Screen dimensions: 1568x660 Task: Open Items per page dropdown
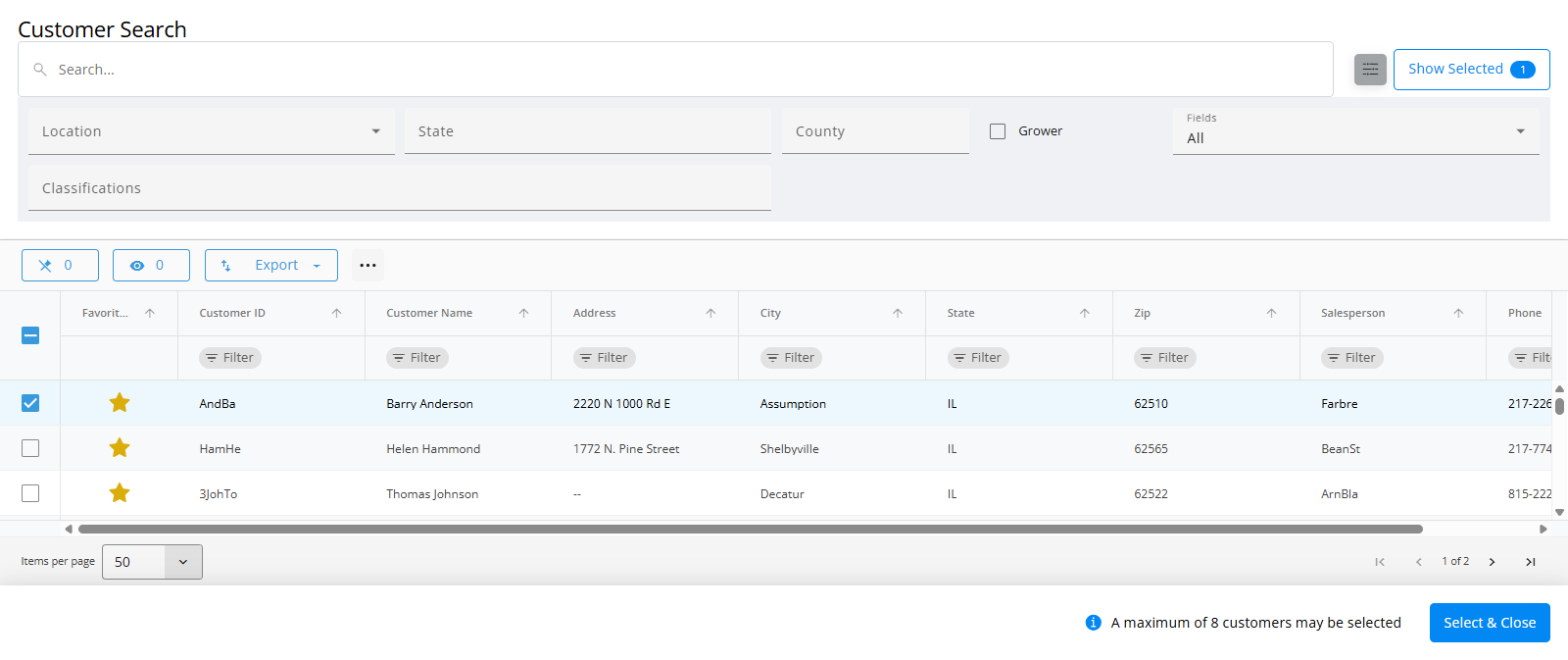(x=152, y=562)
